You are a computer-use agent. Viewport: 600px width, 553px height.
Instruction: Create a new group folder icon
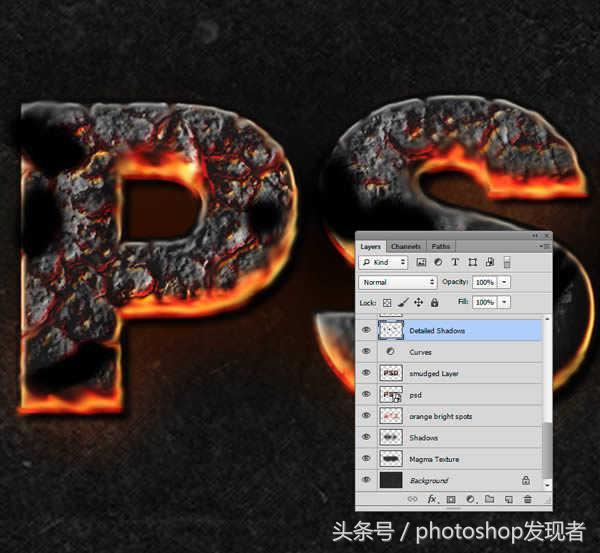(489, 499)
